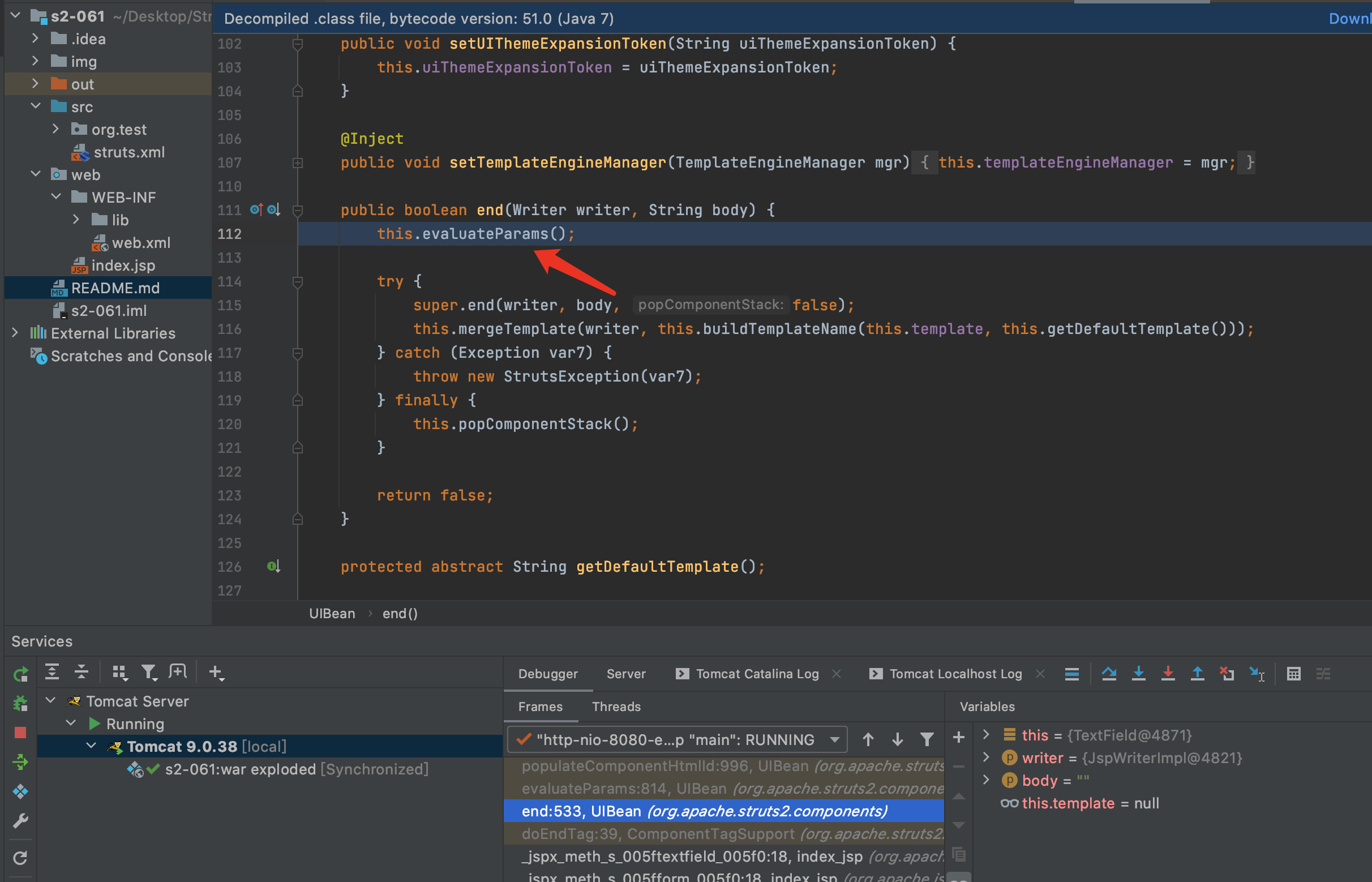1372x882 pixels.
Task: Open run configuration settings via wrench icon
Action: click(20, 821)
